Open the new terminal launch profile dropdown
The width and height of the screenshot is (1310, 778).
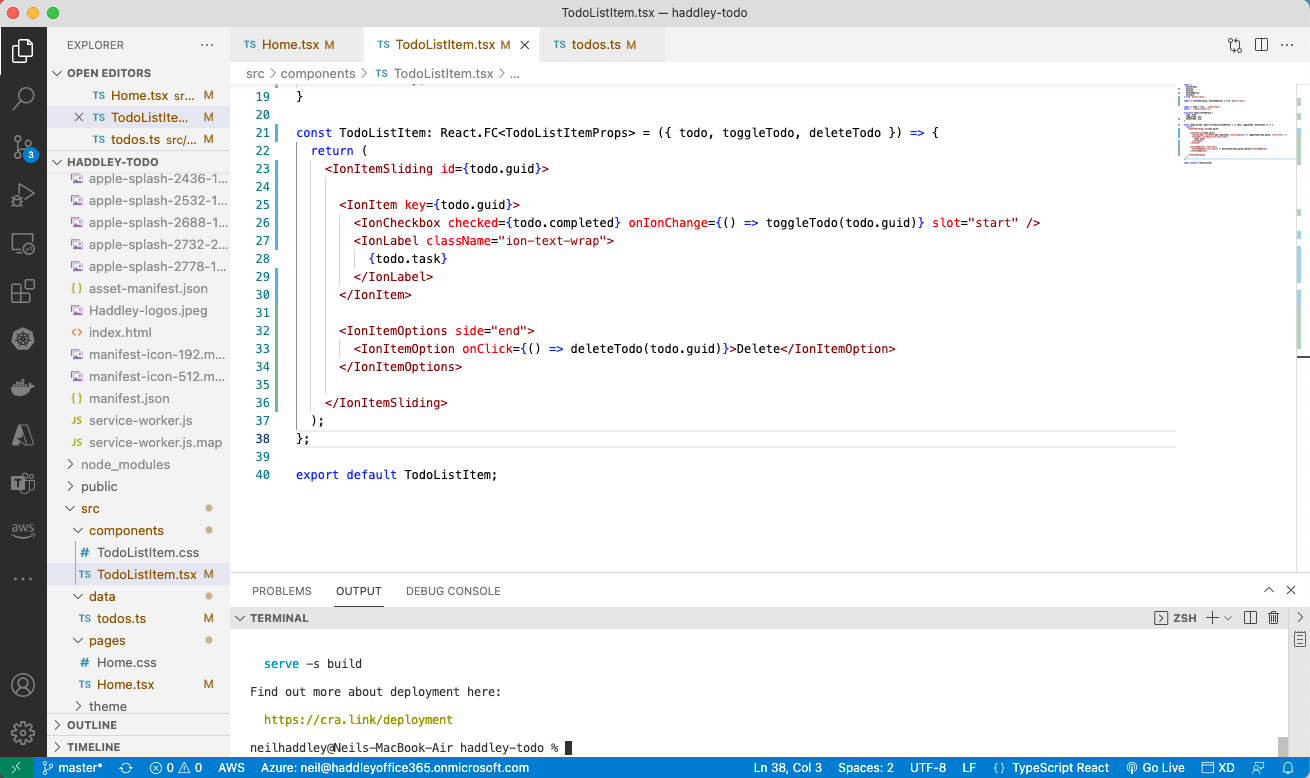1228,618
